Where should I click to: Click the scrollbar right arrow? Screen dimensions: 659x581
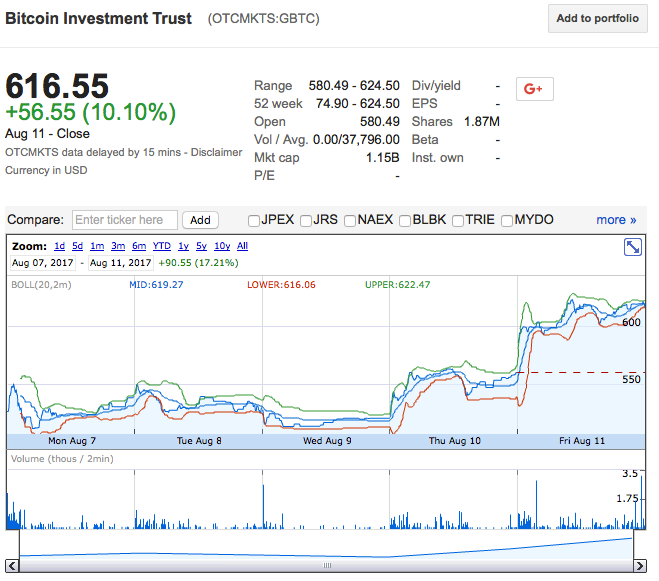tap(640, 566)
